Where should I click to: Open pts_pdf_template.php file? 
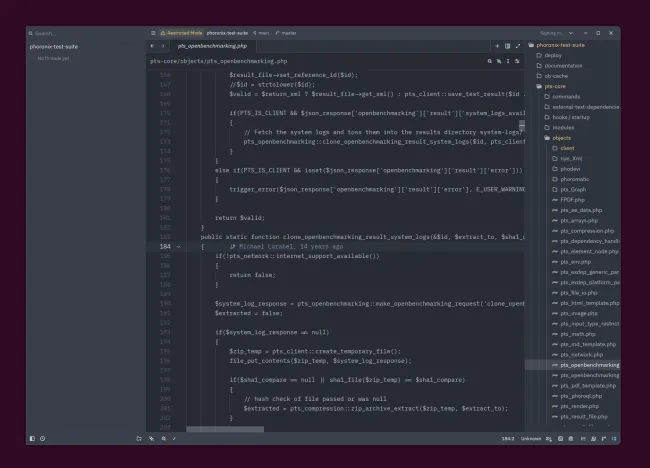point(584,386)
